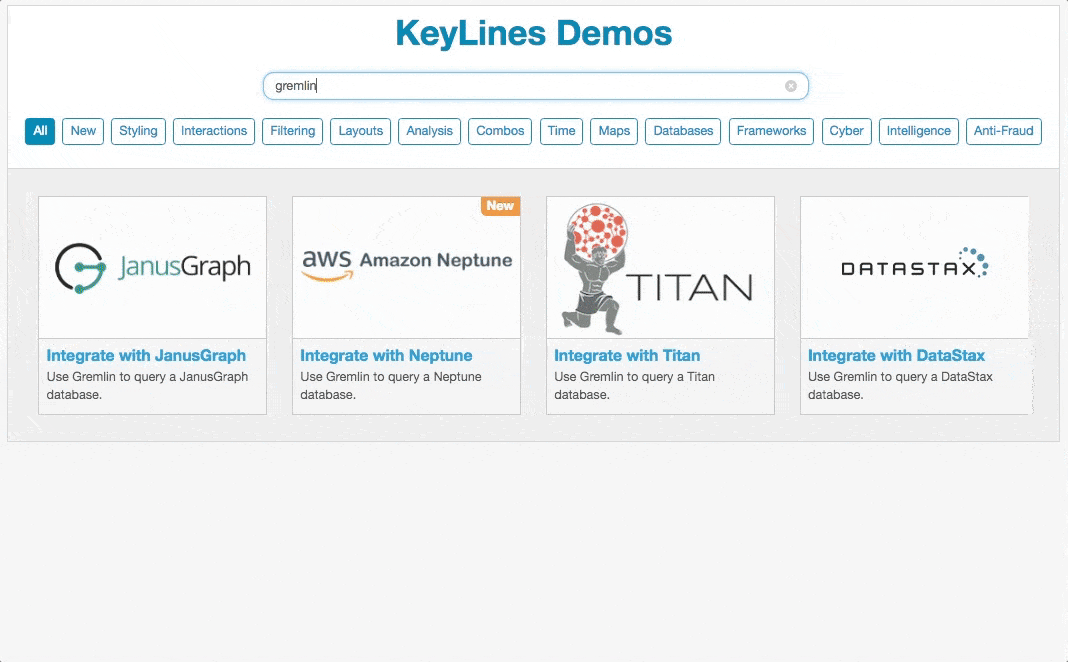
Task: Click the orange New badge on Neptune
Action: click(500, 206)
